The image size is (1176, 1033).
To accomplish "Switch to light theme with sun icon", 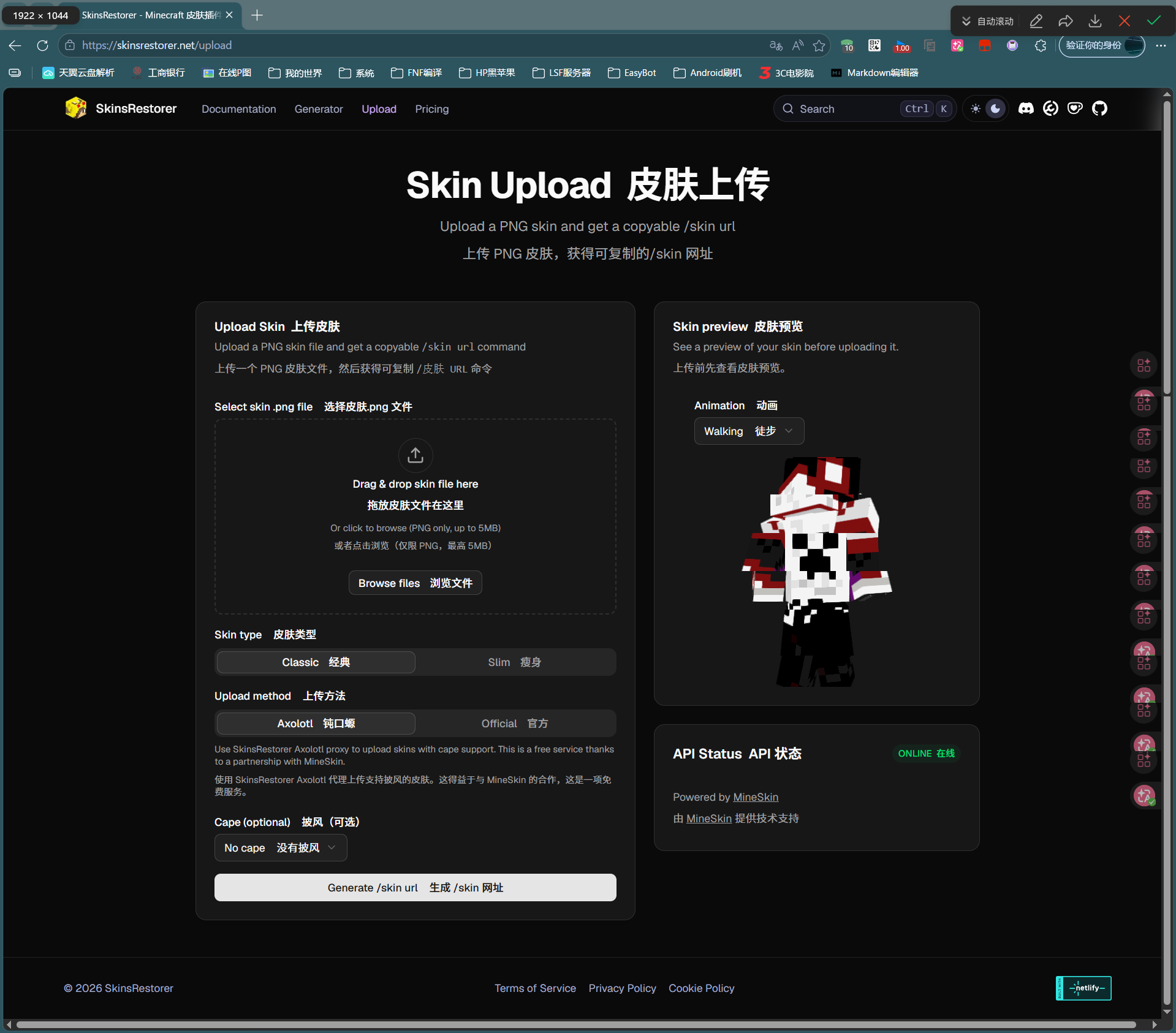I will [x=976, y=108].
